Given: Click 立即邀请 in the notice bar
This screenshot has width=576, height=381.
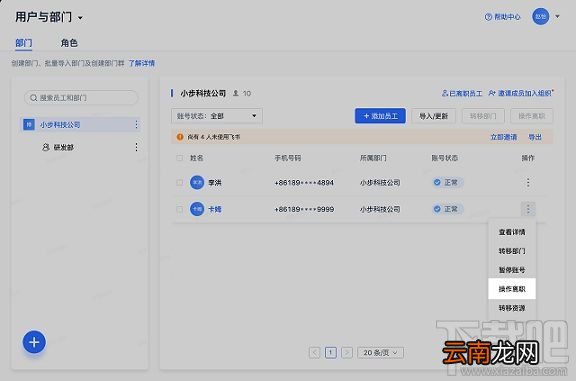Looking at the screenshot, I should 504,137.
